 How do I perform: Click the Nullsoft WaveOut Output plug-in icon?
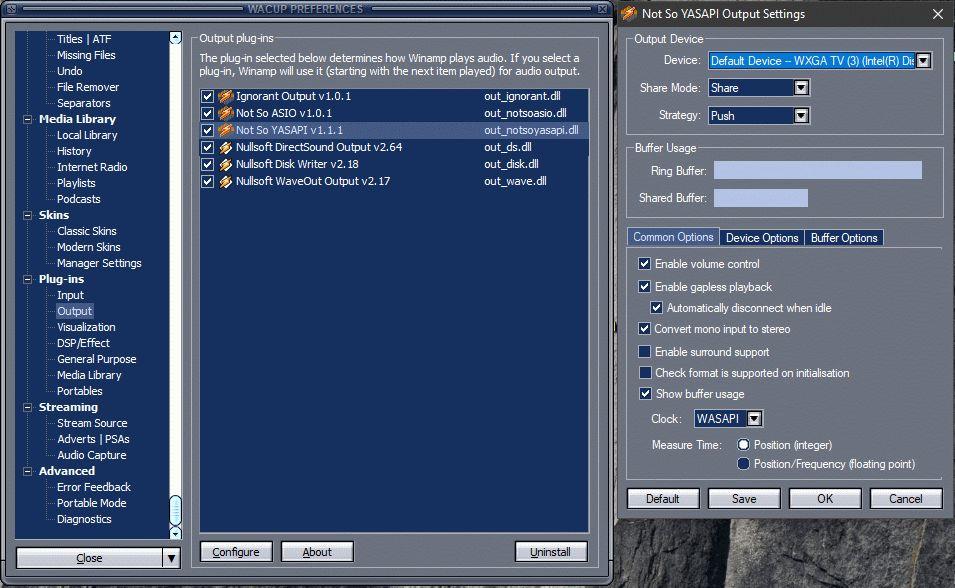226,182
